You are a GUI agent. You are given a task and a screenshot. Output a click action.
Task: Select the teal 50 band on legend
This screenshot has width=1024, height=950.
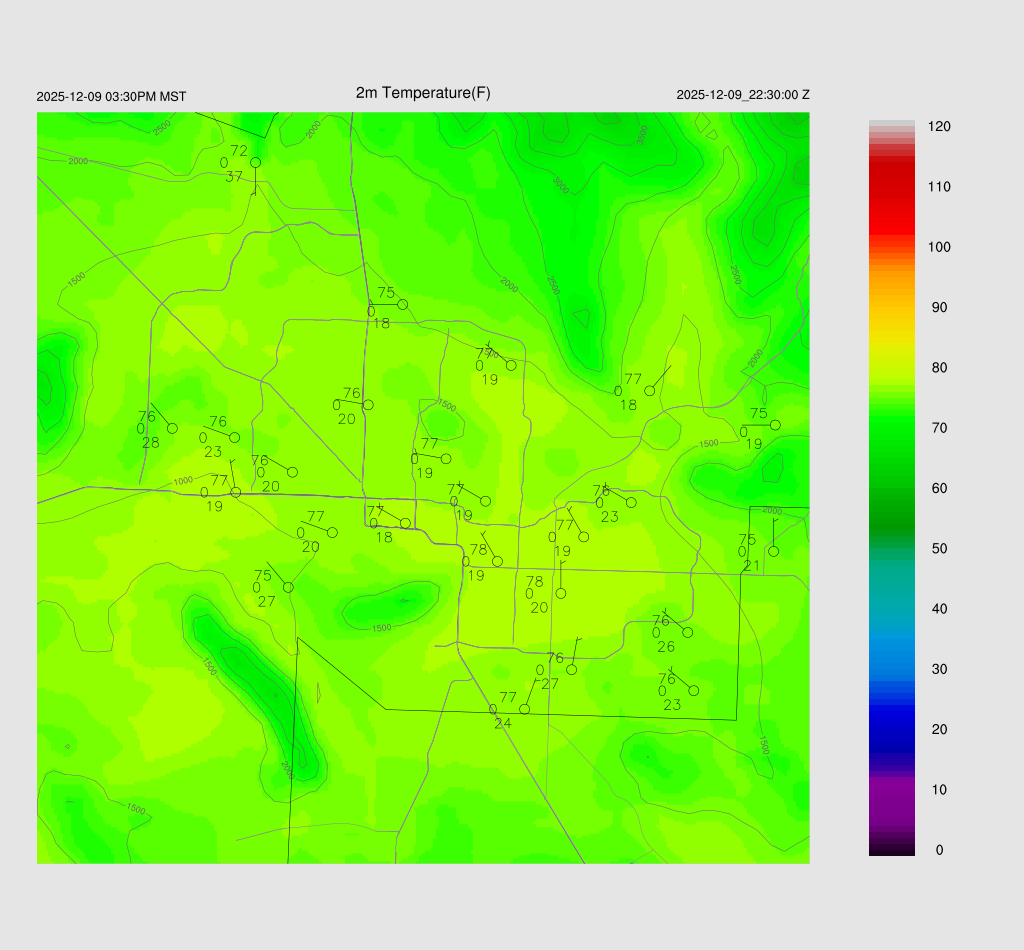(x=891, y=549)
